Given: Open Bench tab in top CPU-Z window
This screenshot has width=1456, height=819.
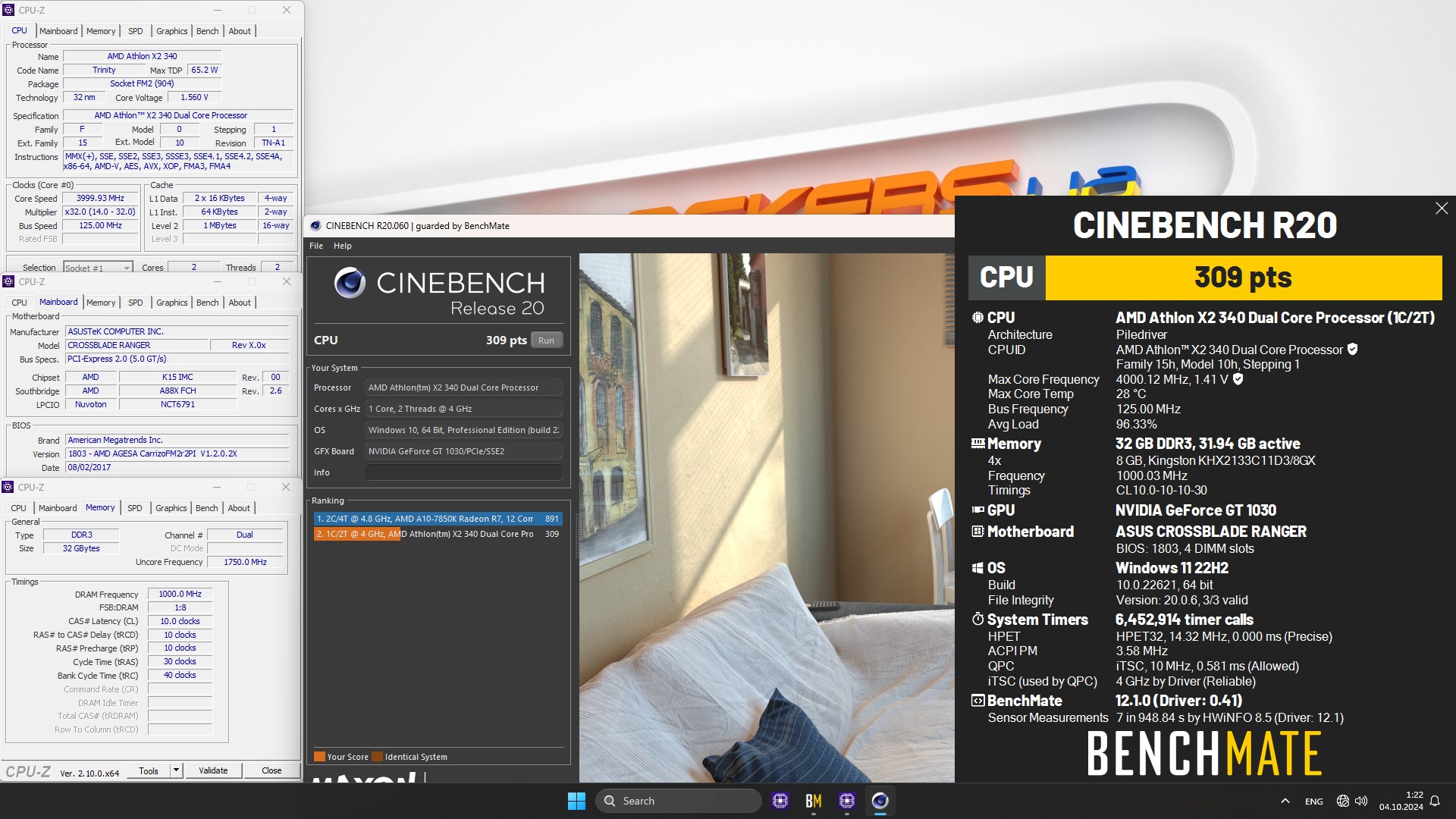Looking at the screenshot, I should click(x=207, y=31).
